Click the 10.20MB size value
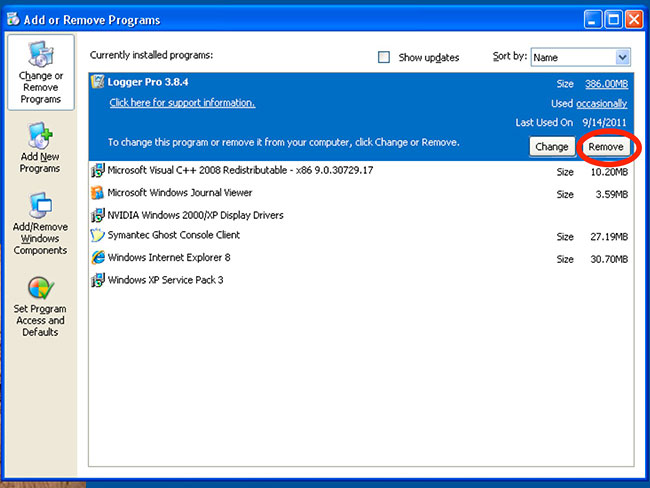Viewport: 650px width, 488px height. tap(609, 172)
